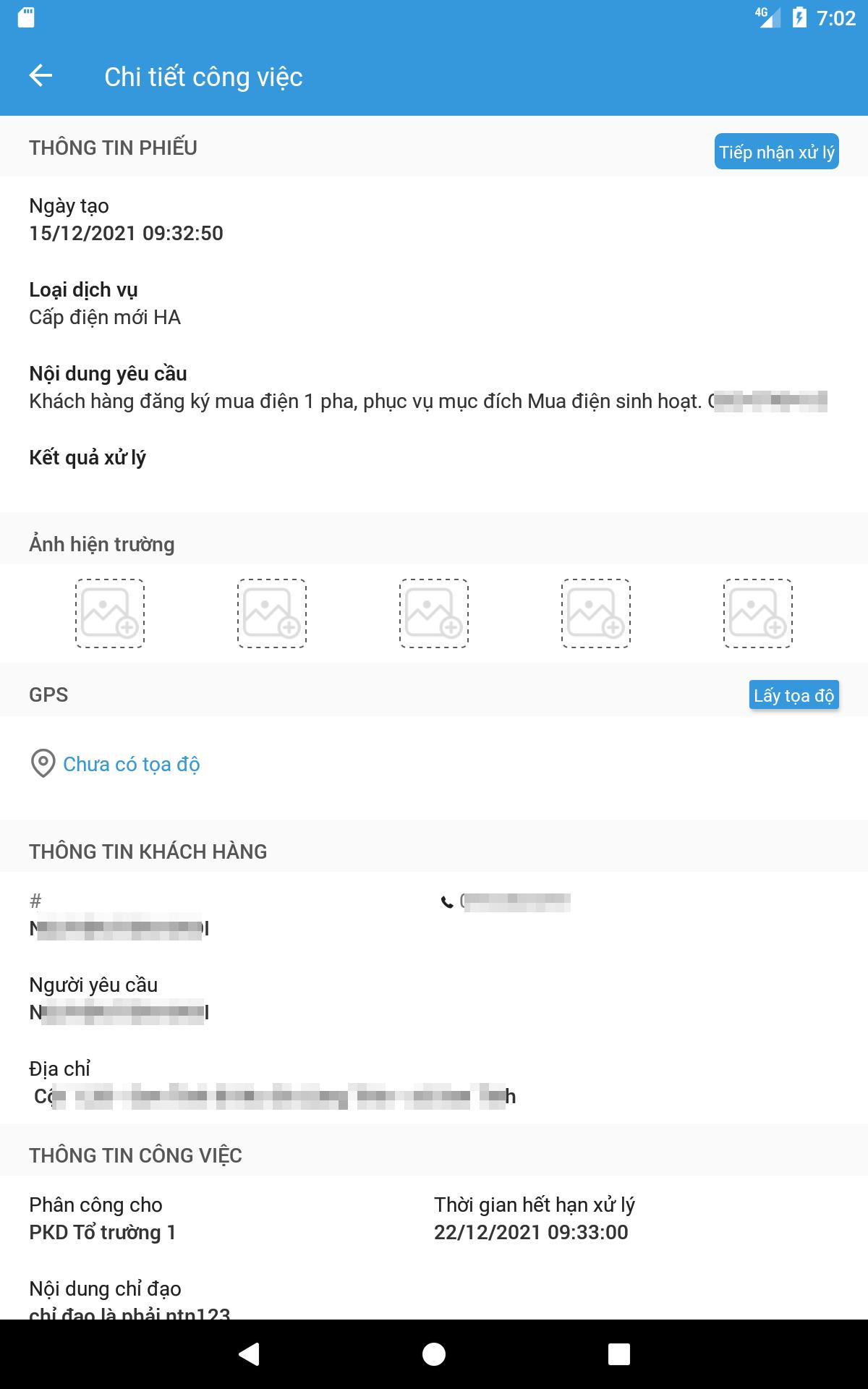Screen dimensions: 868x1389
Task: Go back using the header arrow
Action: tap(41, 76)
